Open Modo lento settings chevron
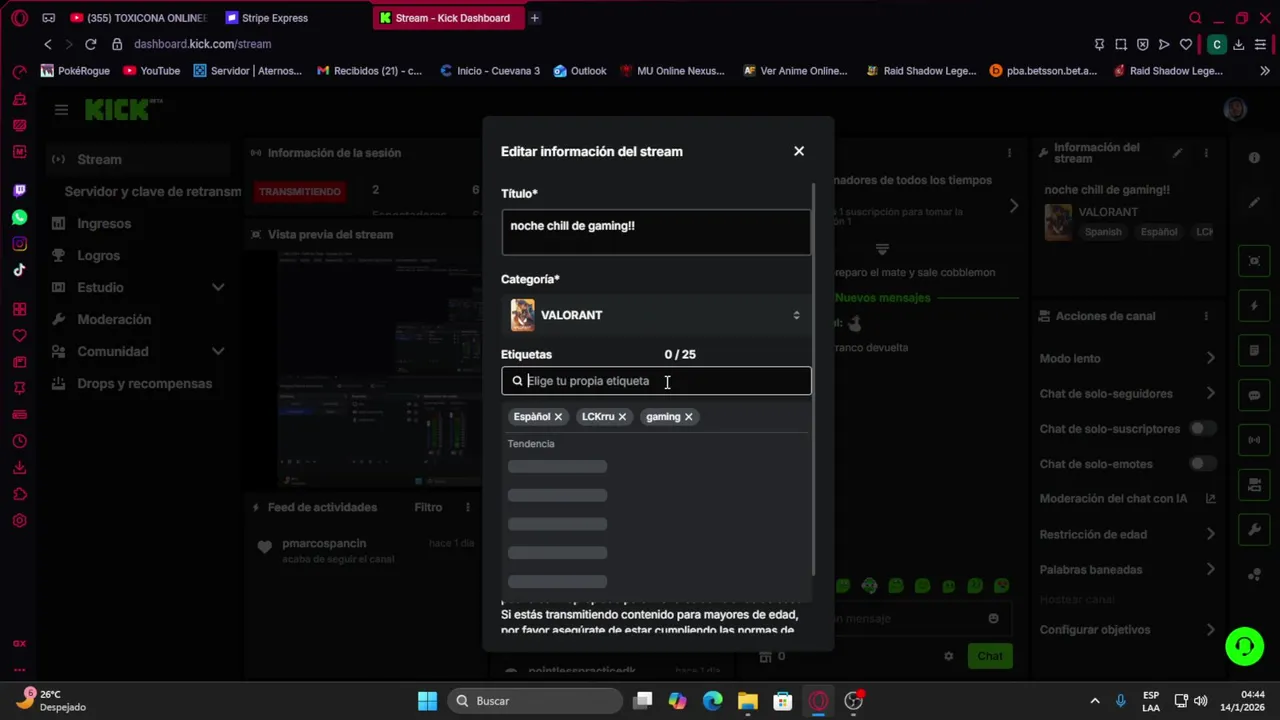 (1210, 358)
